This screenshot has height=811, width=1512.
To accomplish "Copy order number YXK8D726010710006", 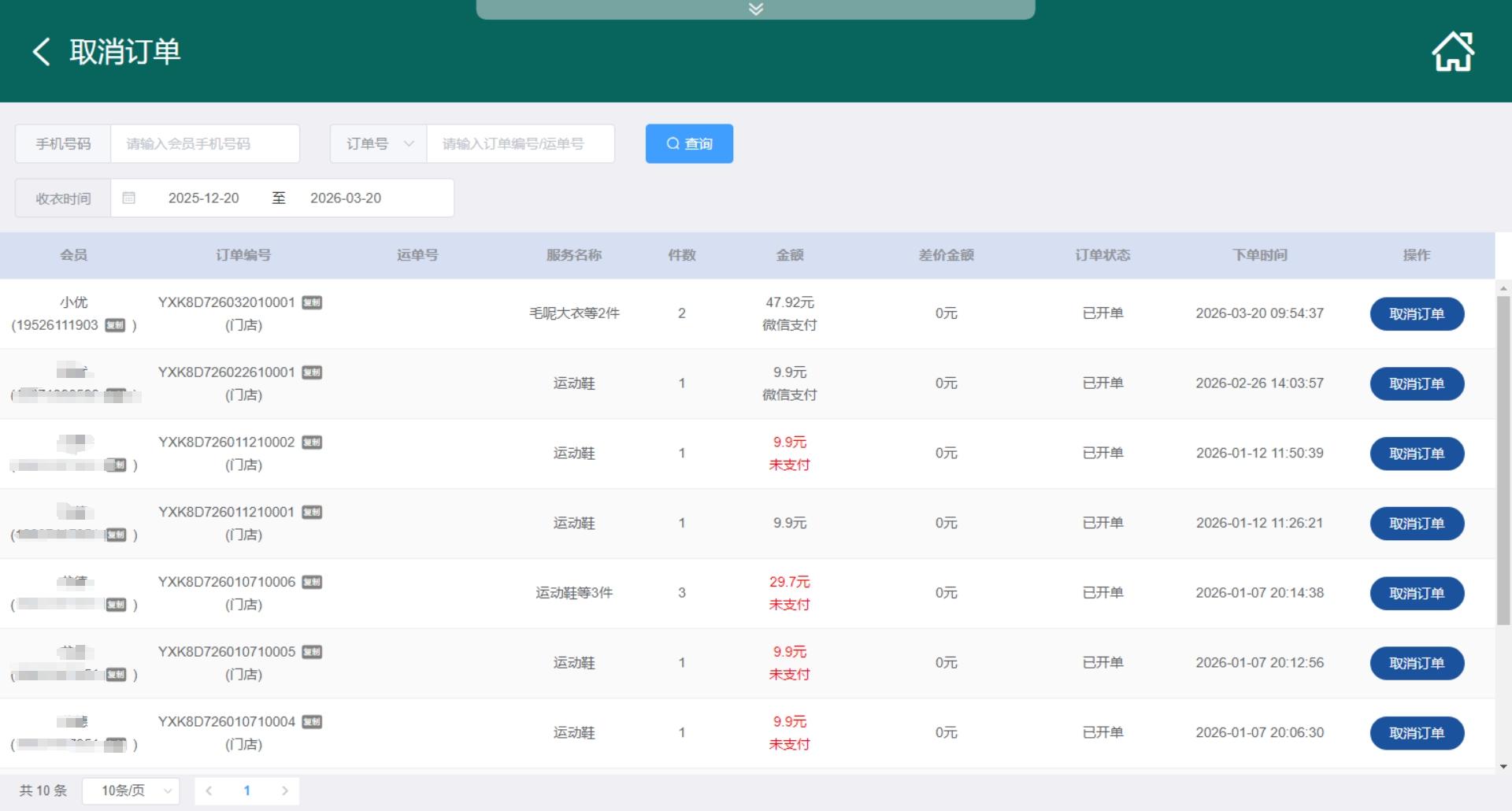I will [312, 582].
